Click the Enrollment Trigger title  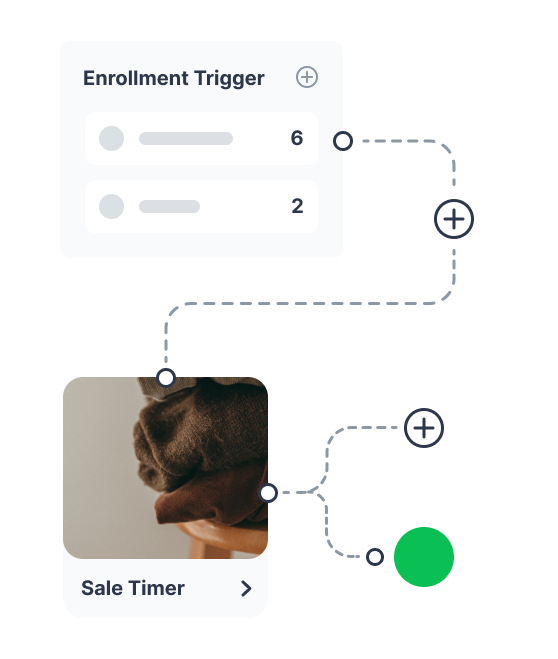click(174, 78)
